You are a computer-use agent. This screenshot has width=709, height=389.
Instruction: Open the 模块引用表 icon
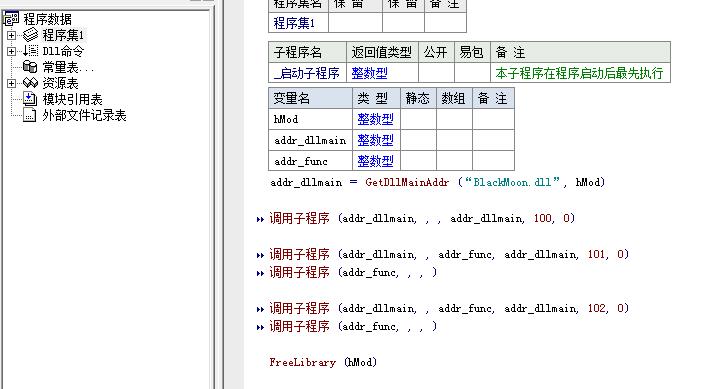(30, 99)
